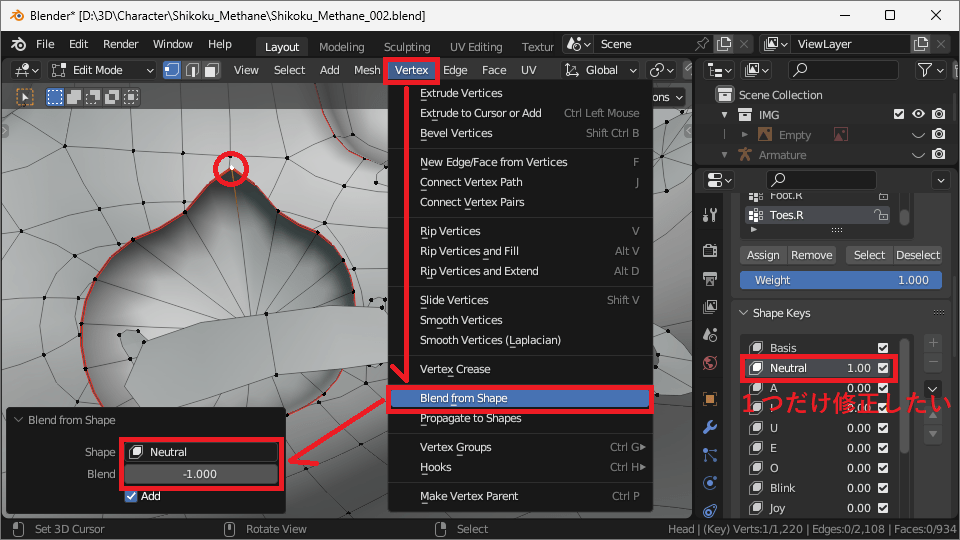The image size is (960, 540).
Task: Open the Global transform orientation dropdown
Action: coord(601,70)
